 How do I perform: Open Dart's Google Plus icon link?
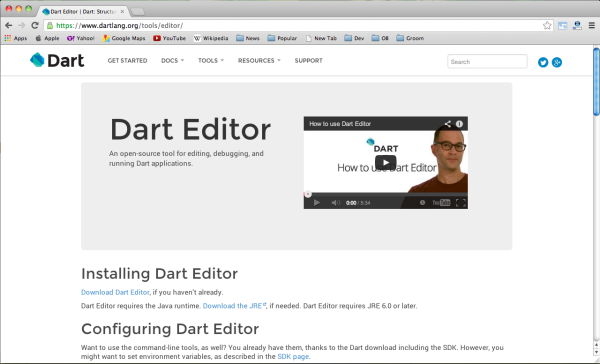point(557,62)
